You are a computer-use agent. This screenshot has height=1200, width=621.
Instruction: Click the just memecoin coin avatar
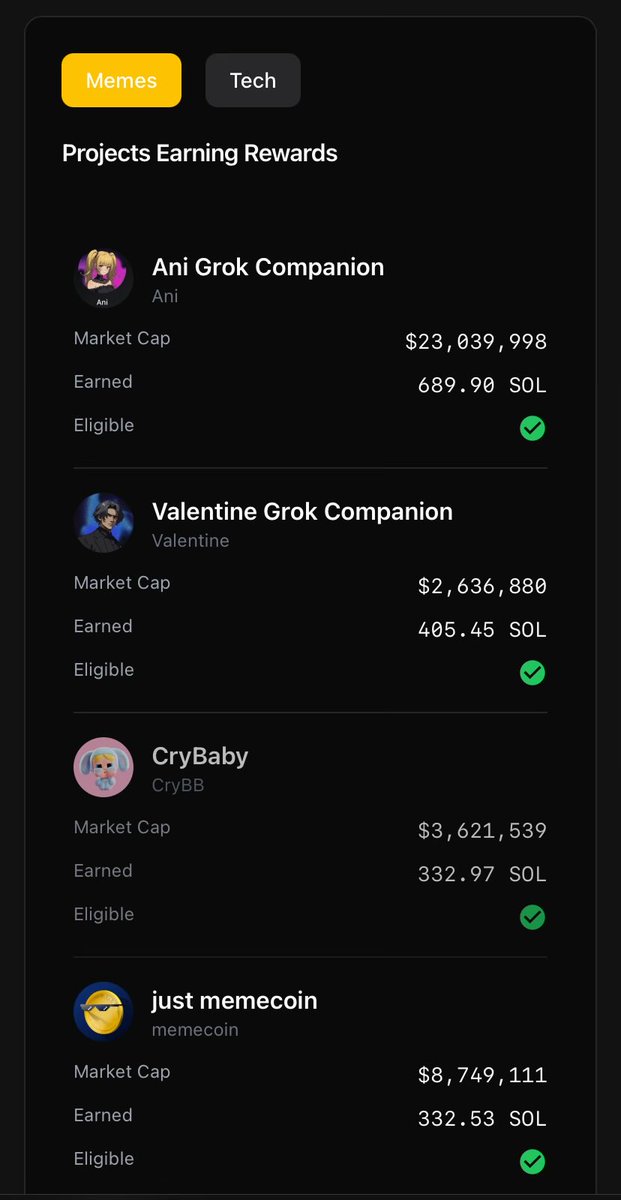[104, 1012]
